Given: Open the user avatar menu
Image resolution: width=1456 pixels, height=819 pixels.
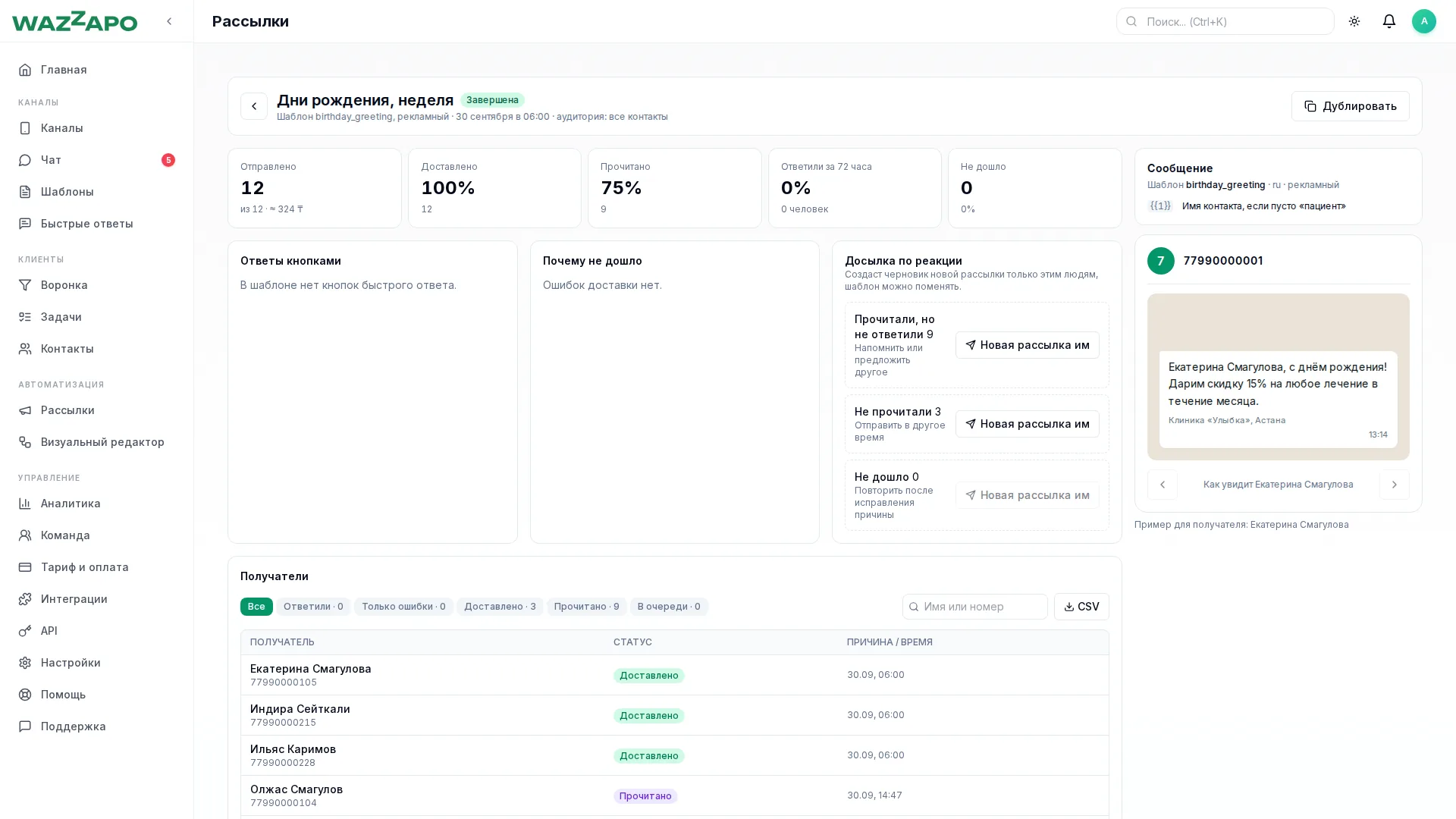Looking at the screenshot, I should 1424,21.
